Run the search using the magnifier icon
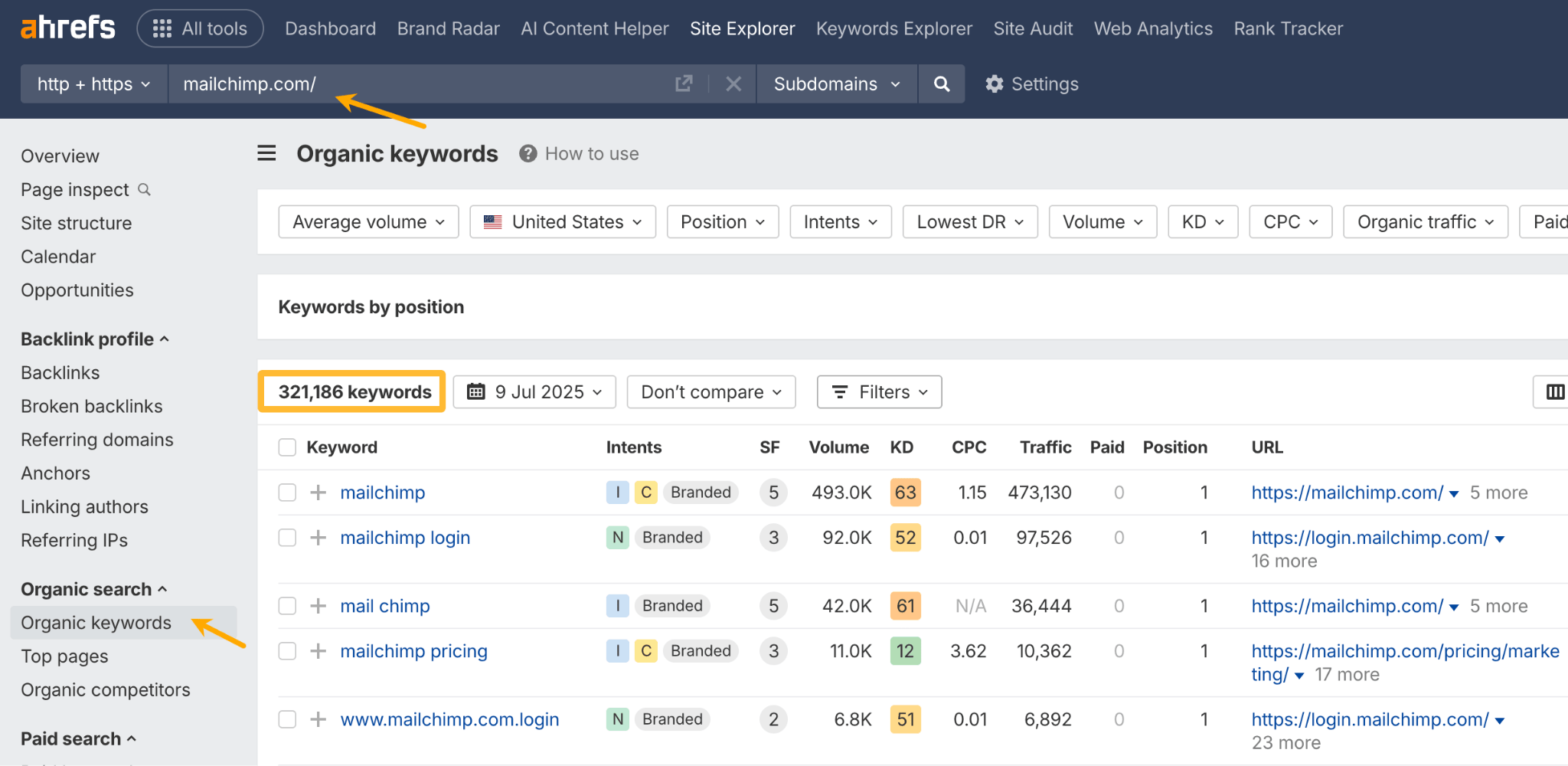The image size is (1568, 766). 941,83
